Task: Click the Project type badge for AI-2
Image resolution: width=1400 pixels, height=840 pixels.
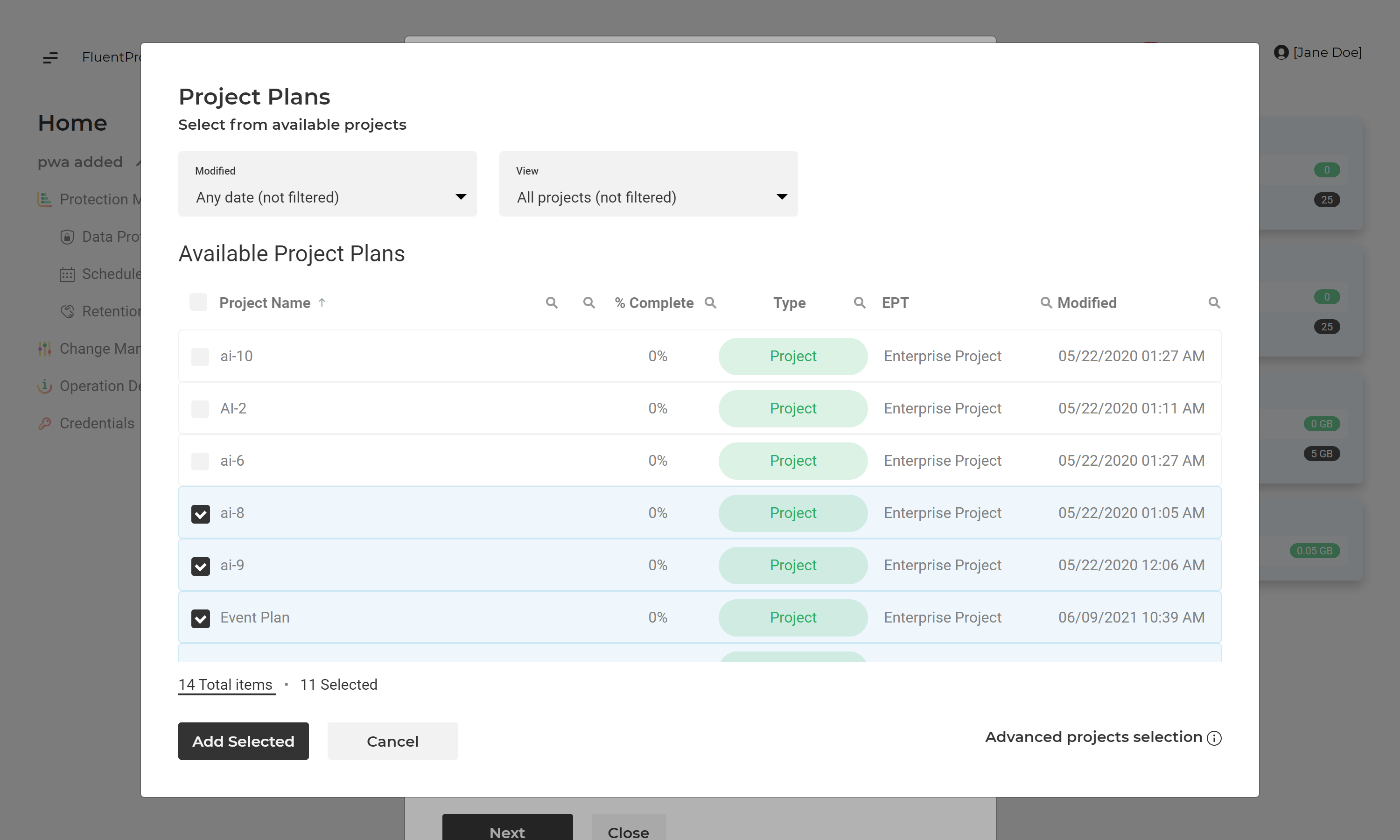Action: pos(792,409)
